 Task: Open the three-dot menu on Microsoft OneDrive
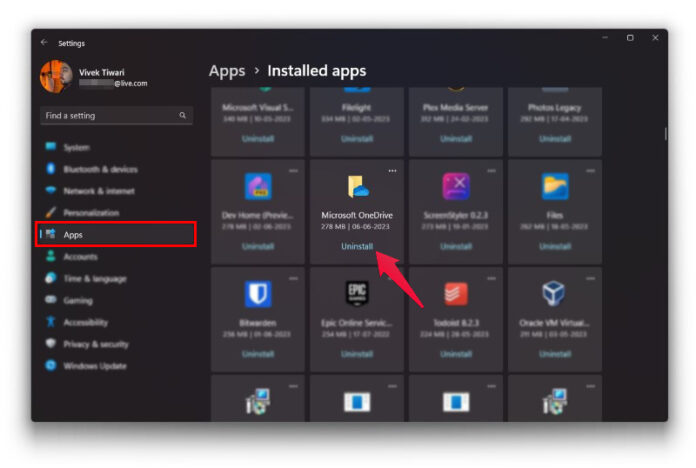pos(392,171)
